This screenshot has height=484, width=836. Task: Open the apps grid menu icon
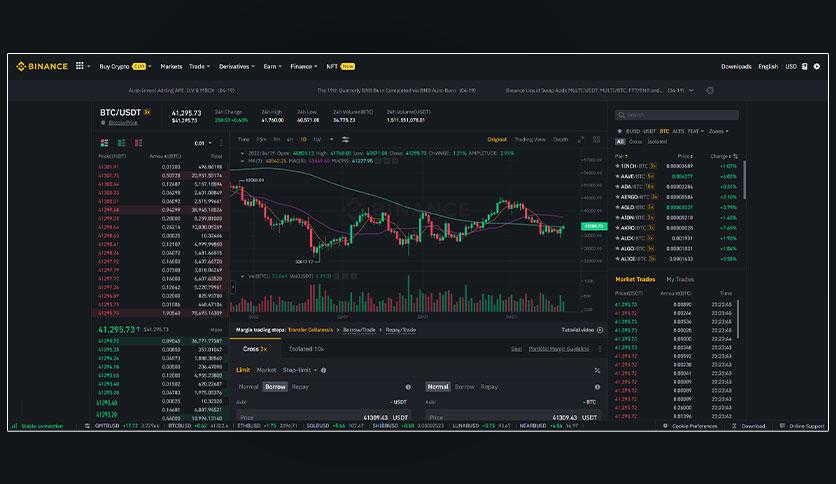point(79,66)
